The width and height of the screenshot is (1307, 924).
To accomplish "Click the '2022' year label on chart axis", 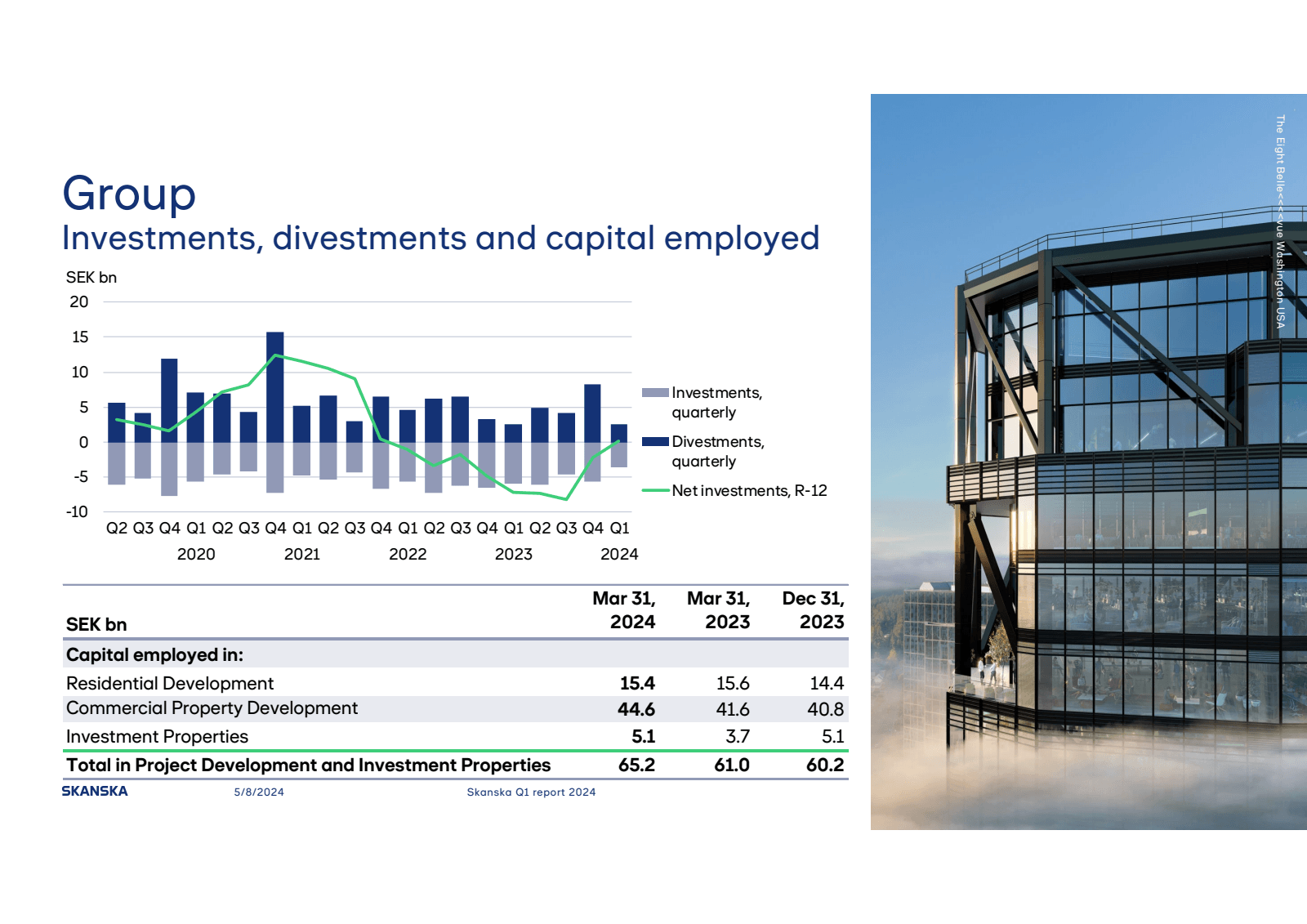I will coord(408,555).
